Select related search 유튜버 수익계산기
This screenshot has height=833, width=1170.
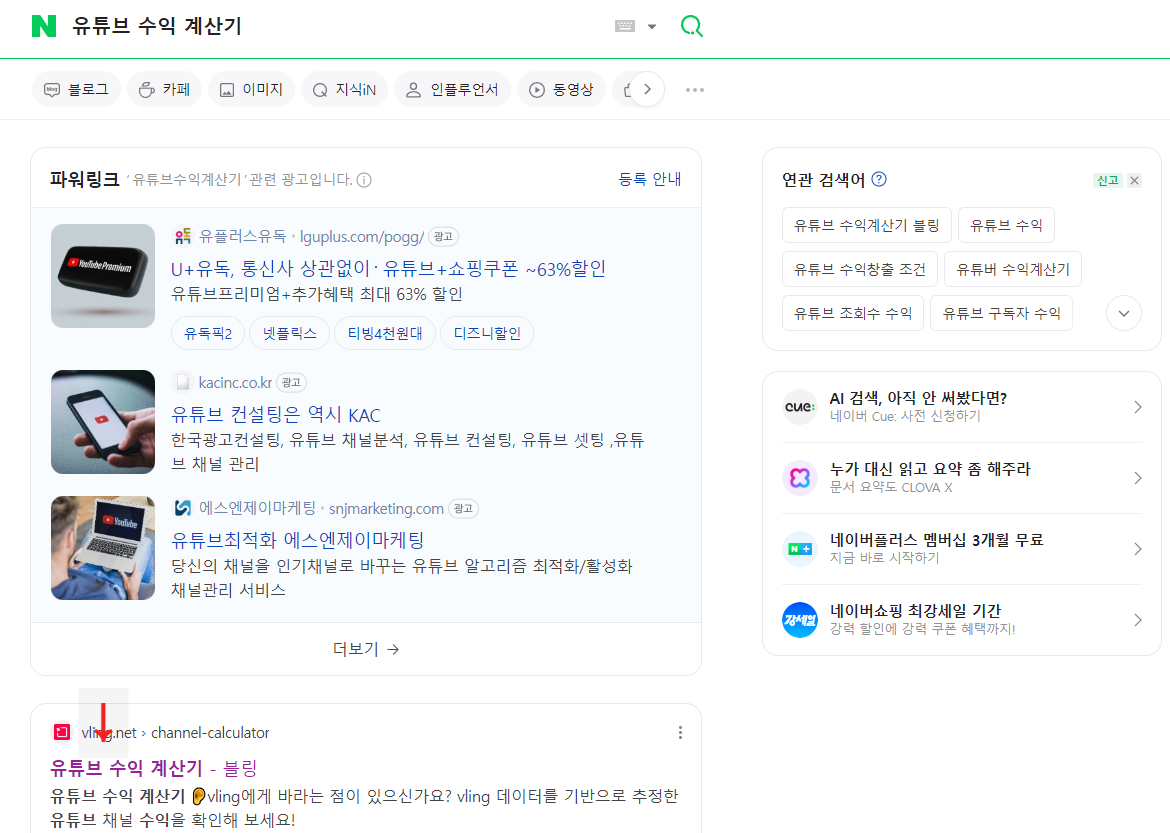pyautogui.click(x=1013, y=269)
